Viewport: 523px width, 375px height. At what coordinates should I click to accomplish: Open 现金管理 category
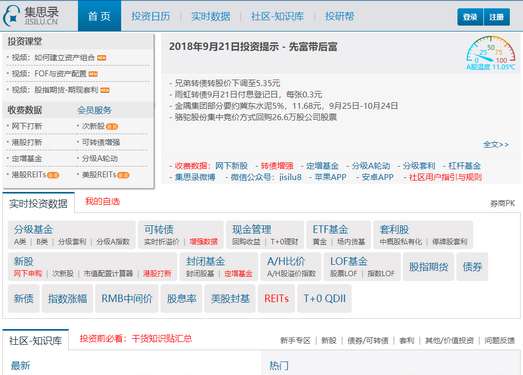[x=252, y=230]
